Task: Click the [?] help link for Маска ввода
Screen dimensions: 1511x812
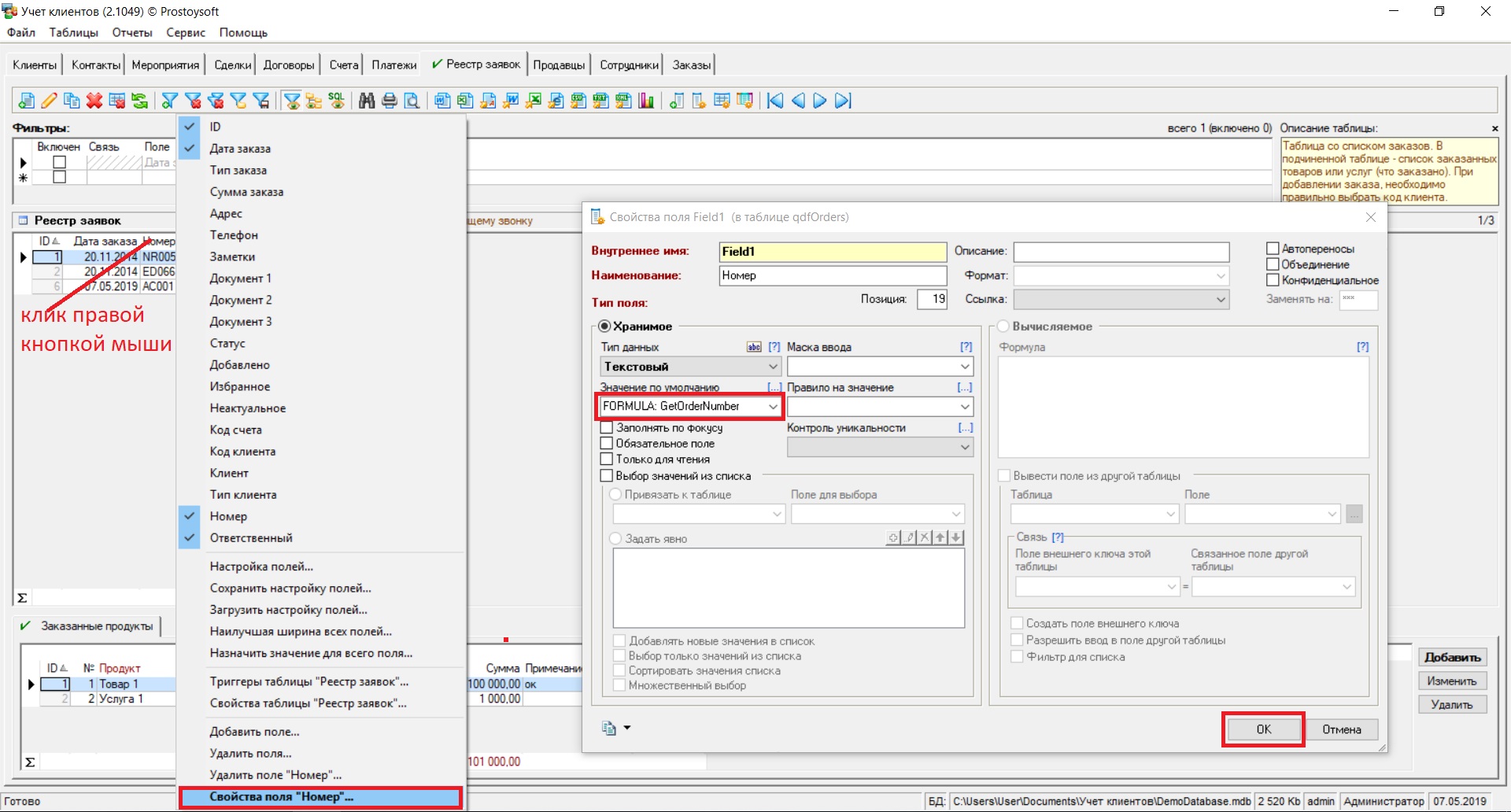Action: [966, 347]
